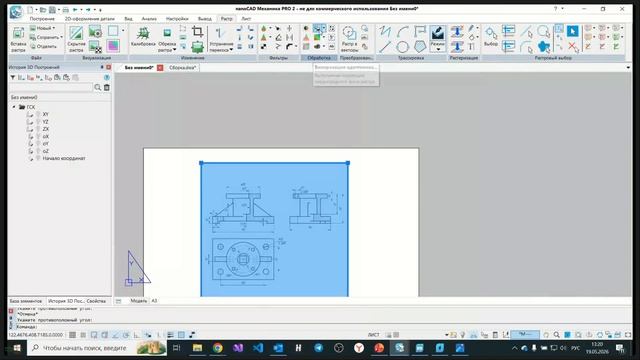Expand the Обрезка растра dropdown arrow
The image size is (640, 360).
click(x=175, y=50)
